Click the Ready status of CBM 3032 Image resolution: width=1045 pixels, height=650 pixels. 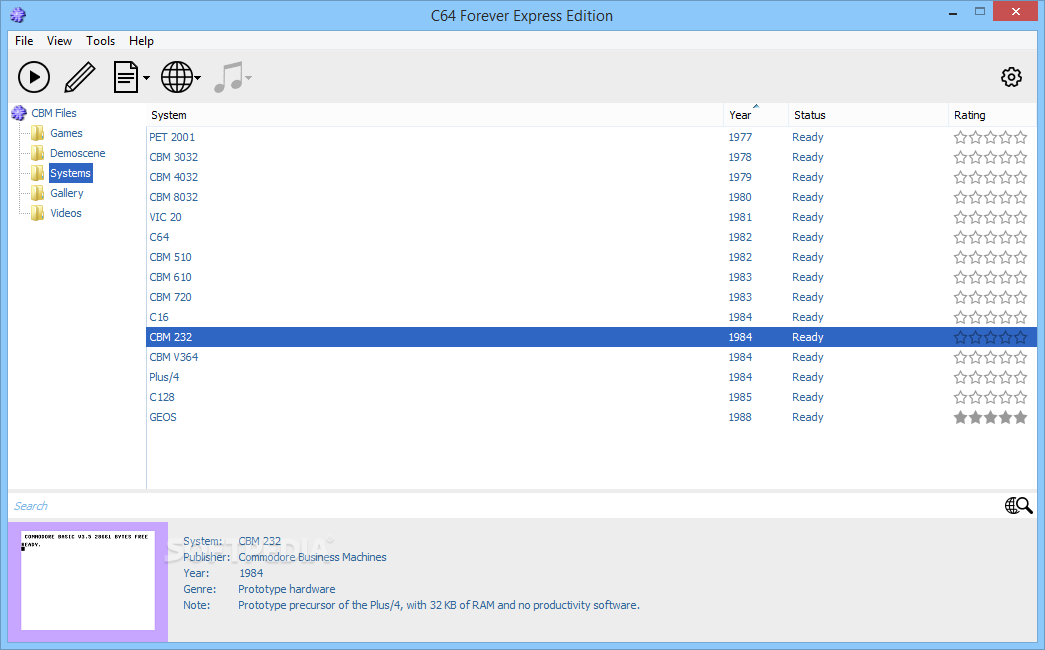808,157
